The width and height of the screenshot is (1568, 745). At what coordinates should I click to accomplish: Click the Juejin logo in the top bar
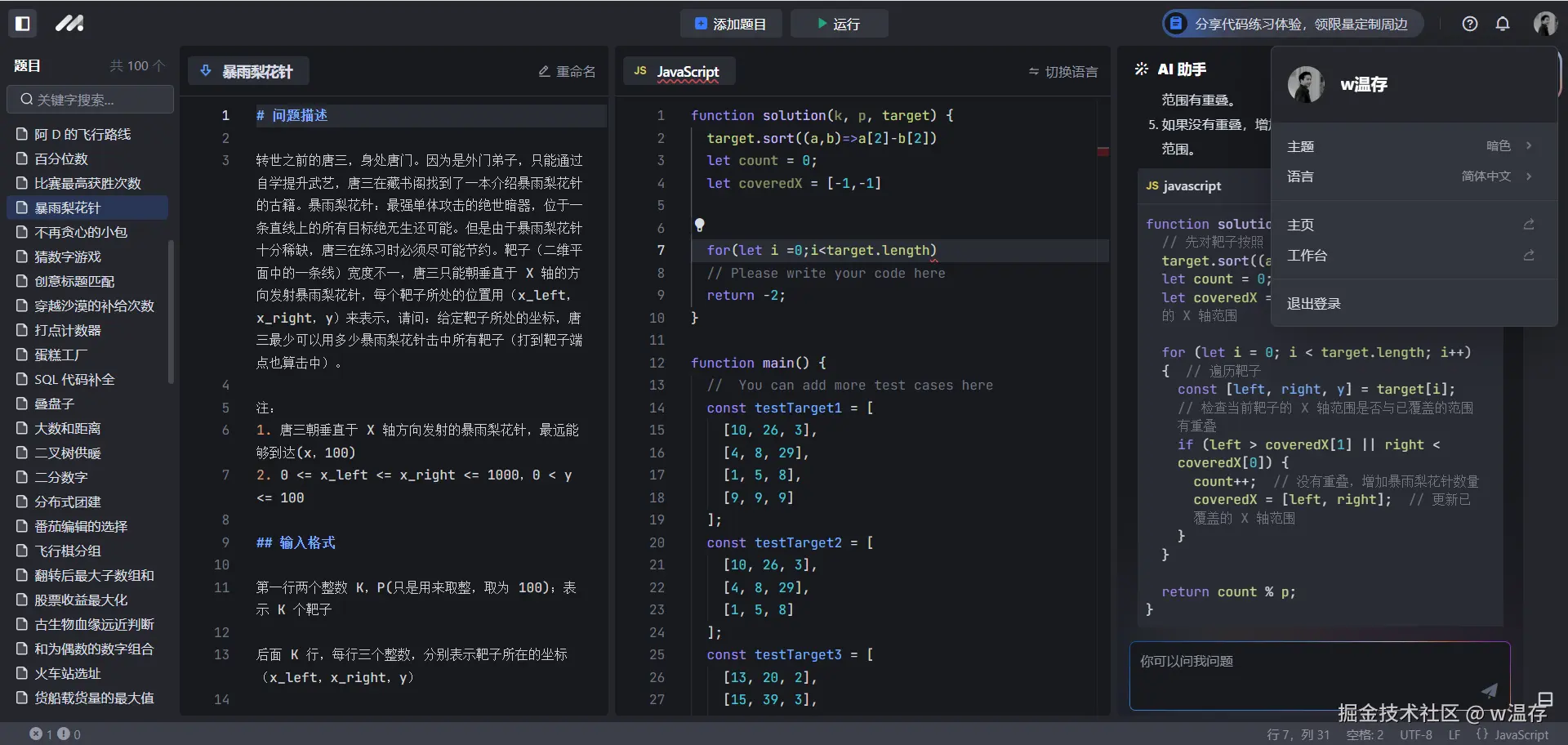click(x=69, y=23)
